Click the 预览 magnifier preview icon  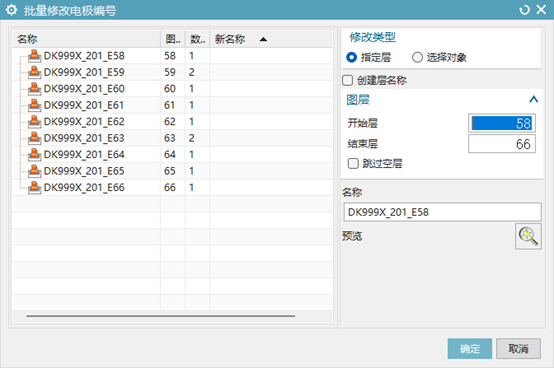pyautogui.click(x=528, y=236)
